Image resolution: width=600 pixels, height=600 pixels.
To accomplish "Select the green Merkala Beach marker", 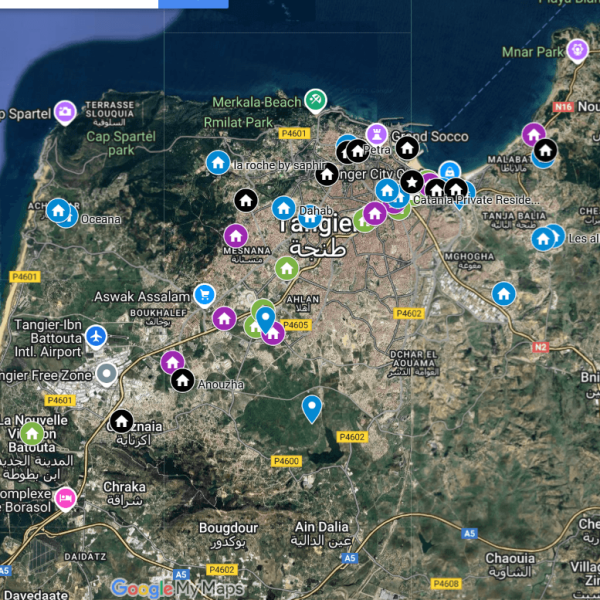I will 316,100.
